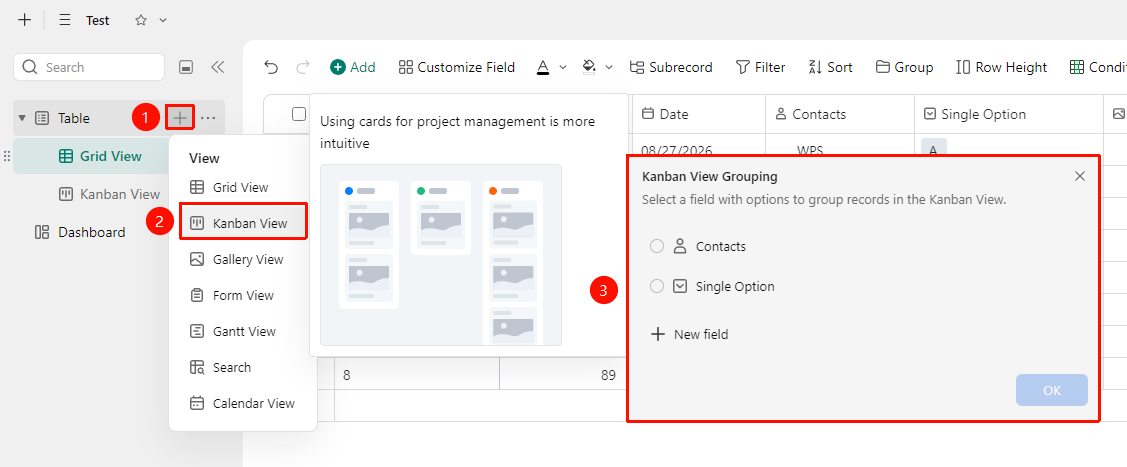Screen dimensions: 1127x467
Task: Select the Contacts radio button
Action: (x=656, y=246)
